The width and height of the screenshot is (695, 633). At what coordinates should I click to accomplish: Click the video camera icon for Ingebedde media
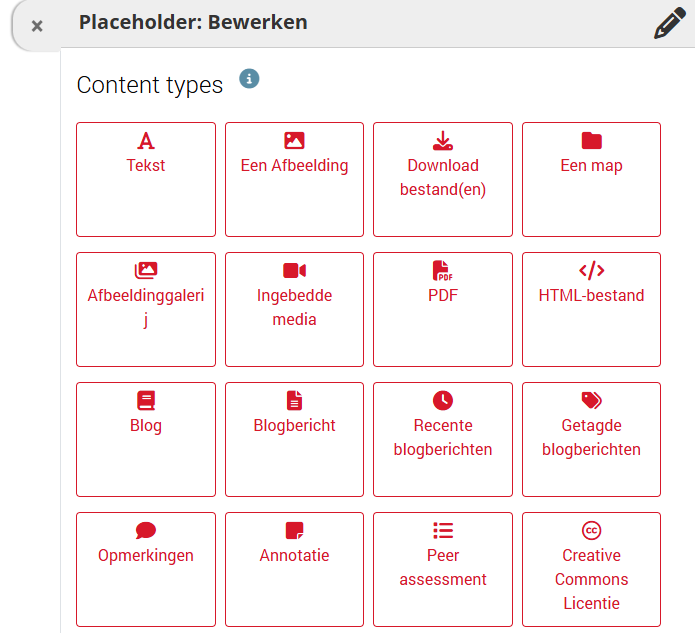click(x=294, y=270)
